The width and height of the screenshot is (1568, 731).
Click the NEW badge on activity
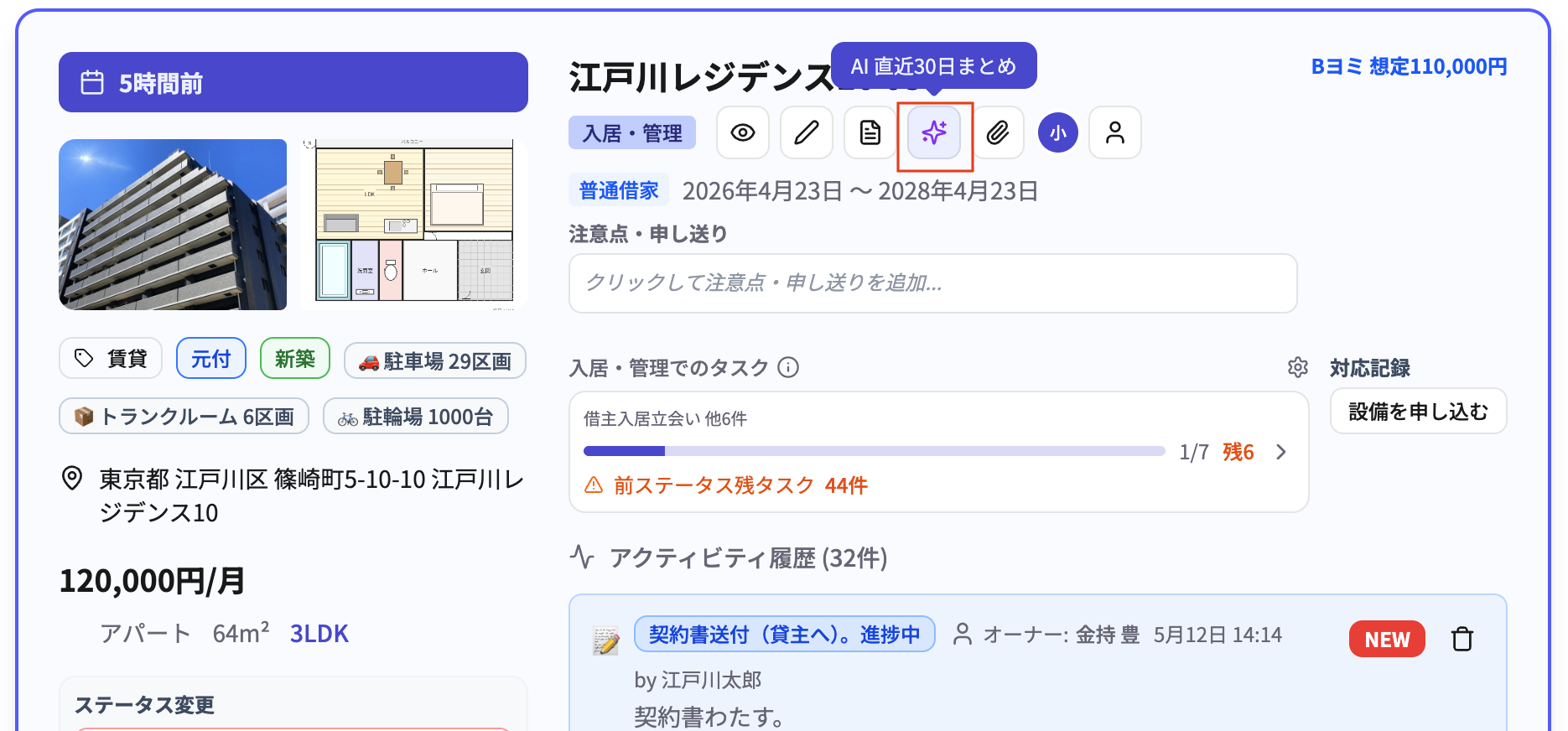tap(1387, 639)
